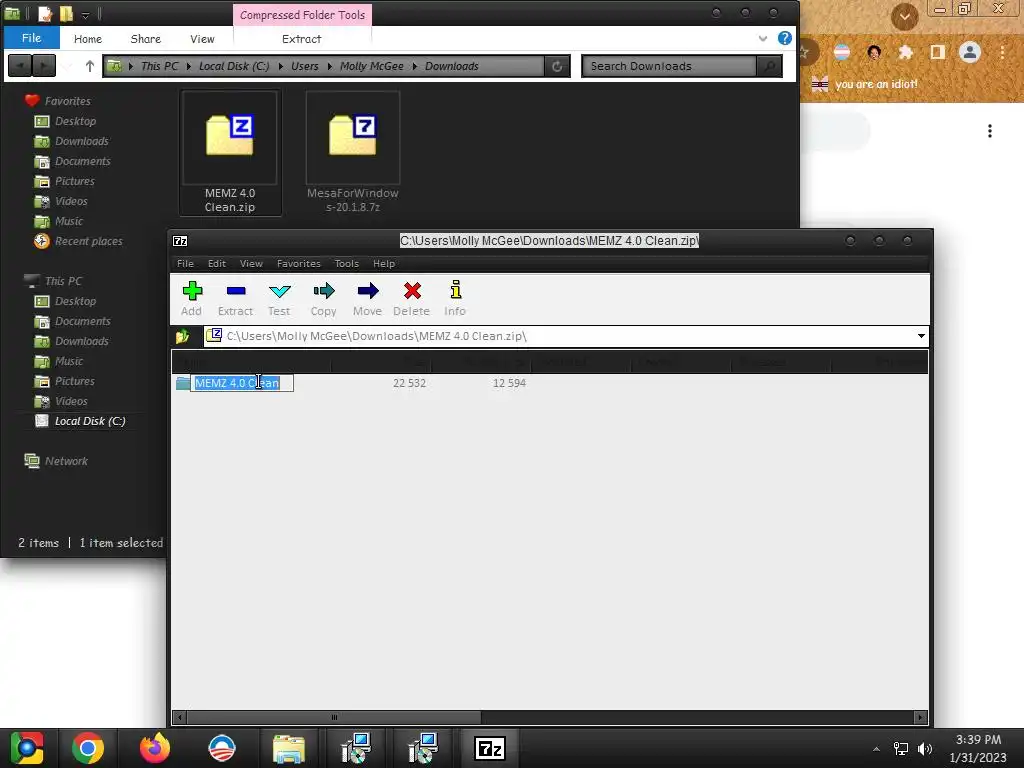The width and height of the screenshot is (1024, 768).
Task: Open 7-Zip Edit menu
Action: click(217, 264)
